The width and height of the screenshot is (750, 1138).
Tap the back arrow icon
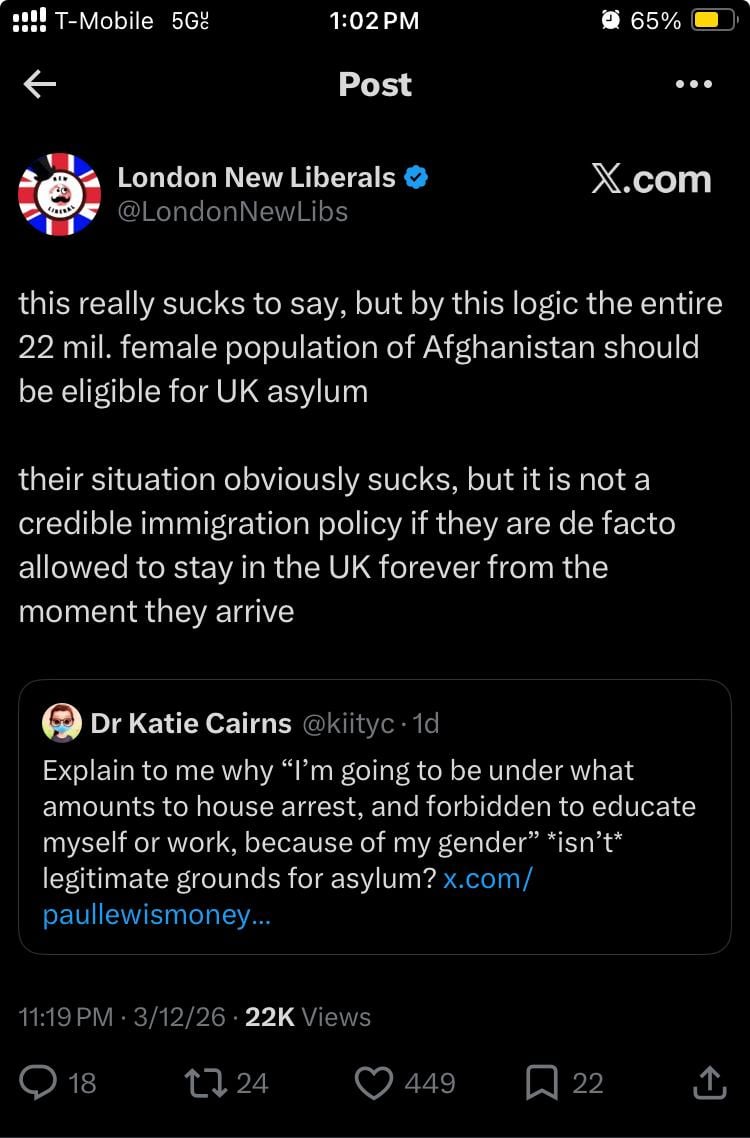(x=40, y=85)
